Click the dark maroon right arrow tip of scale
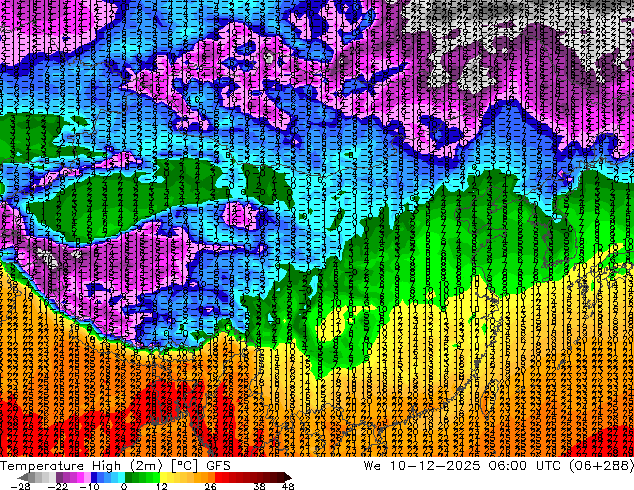This screenshot has height=490, width=634. click(x=288, y=477)
